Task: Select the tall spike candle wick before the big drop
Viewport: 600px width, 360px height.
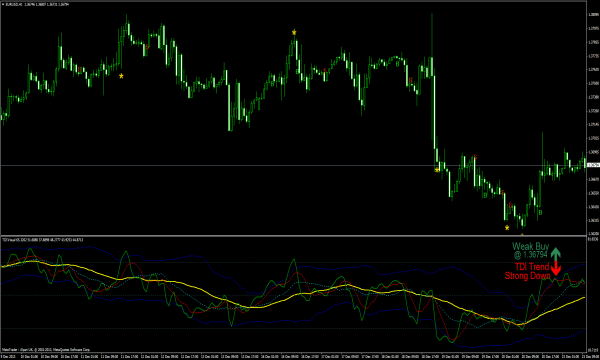Action: 432,35
